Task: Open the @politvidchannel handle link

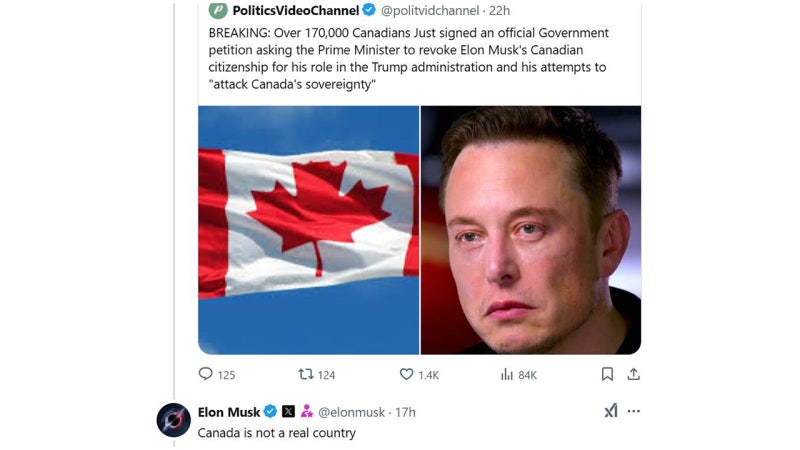Action: (x=430, y=10)
